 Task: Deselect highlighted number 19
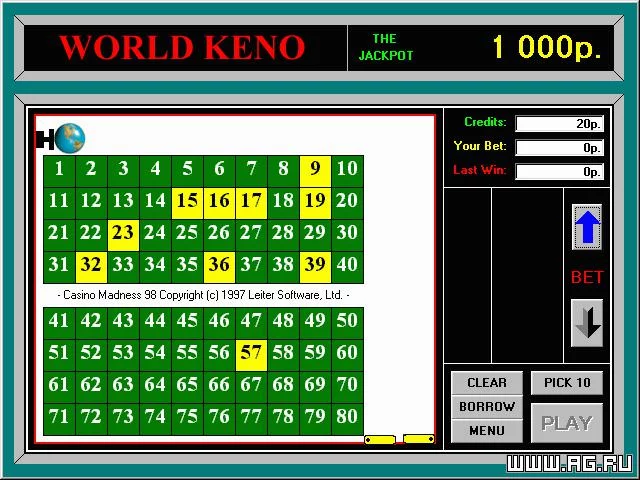pyautogui.click(x=315, y=203)
